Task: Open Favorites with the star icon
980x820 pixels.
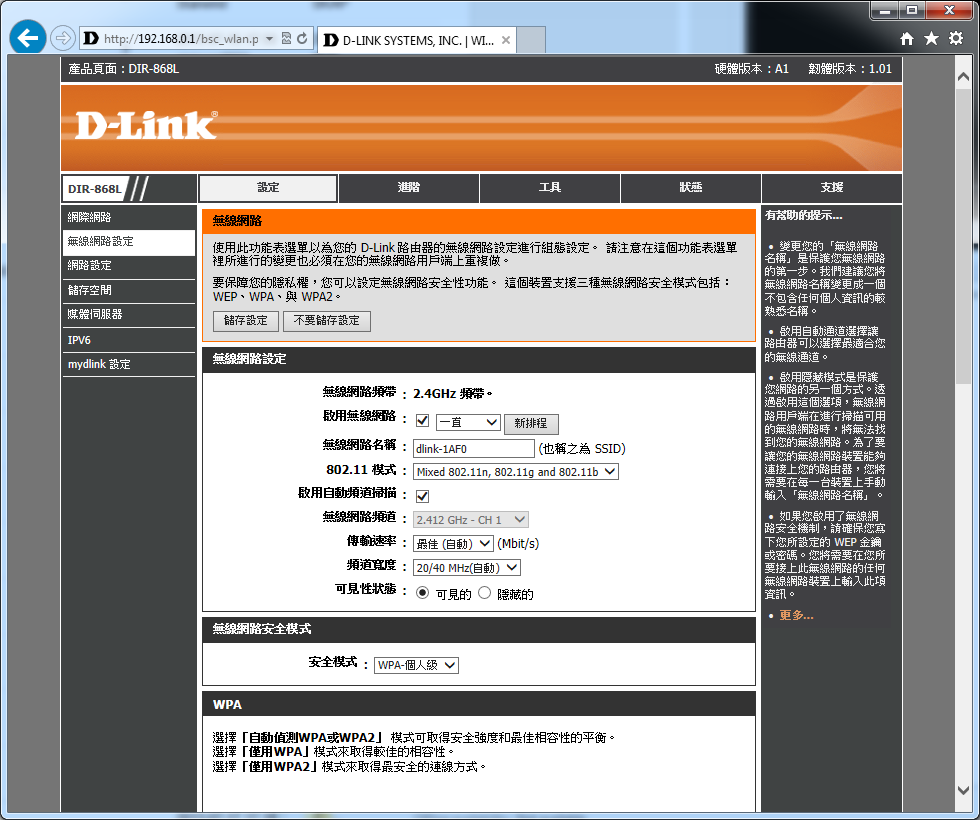Action: 931,38
